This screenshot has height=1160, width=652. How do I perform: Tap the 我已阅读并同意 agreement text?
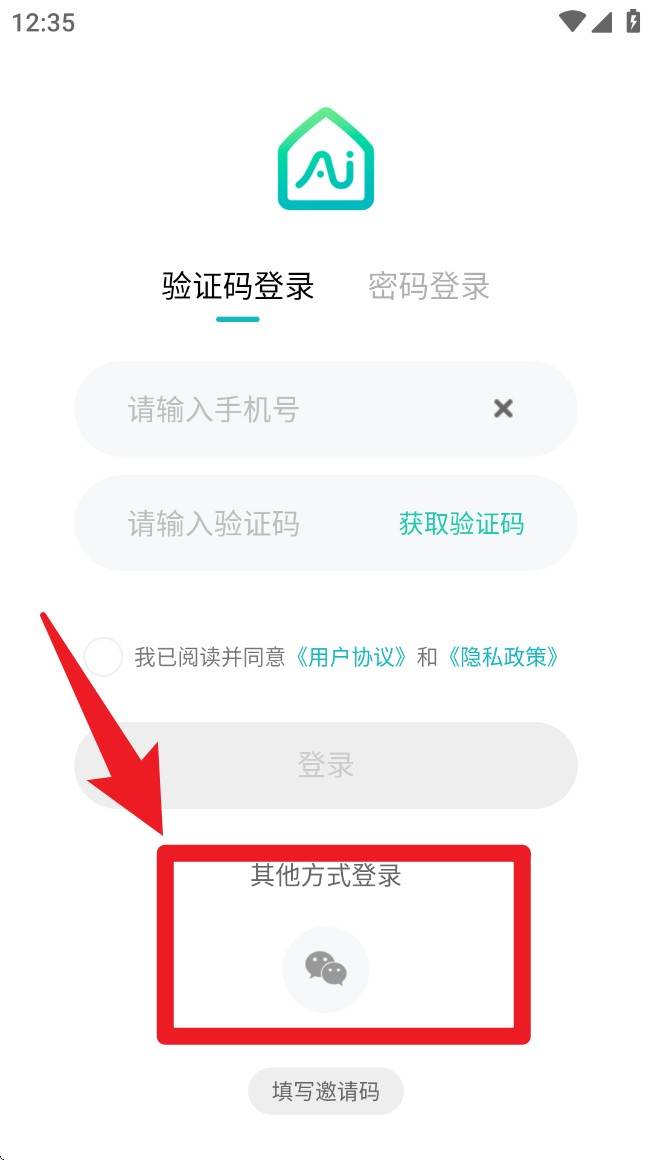pyautogui.click(x=209, y=657)
